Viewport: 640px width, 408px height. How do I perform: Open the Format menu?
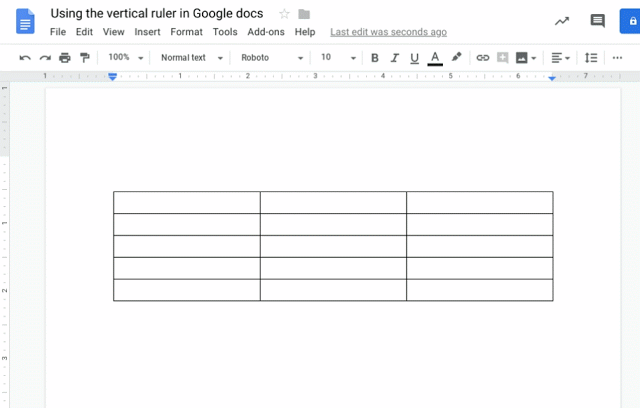(x=186, y=32)
